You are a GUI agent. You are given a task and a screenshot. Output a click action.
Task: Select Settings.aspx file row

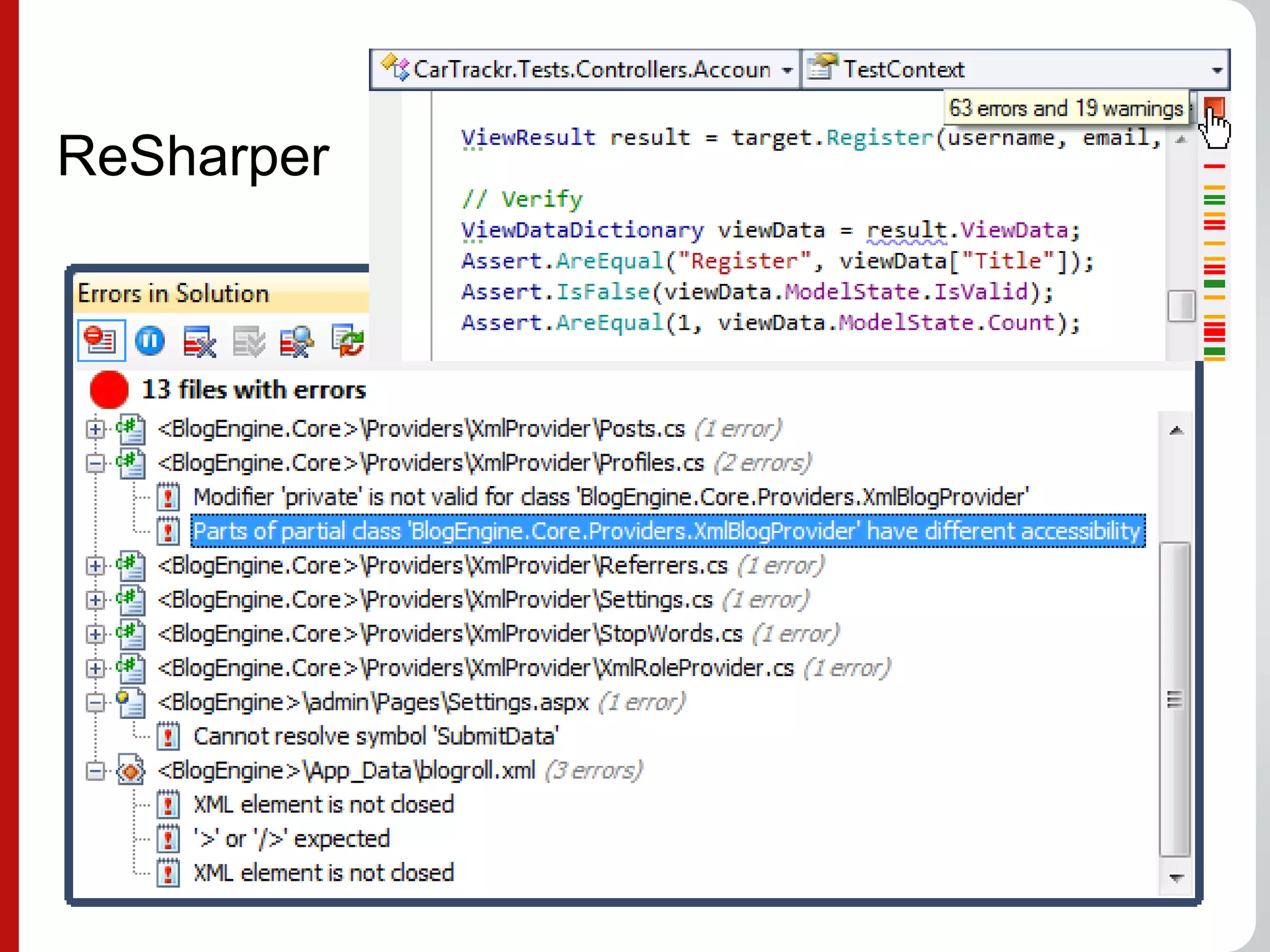[421, 702]
